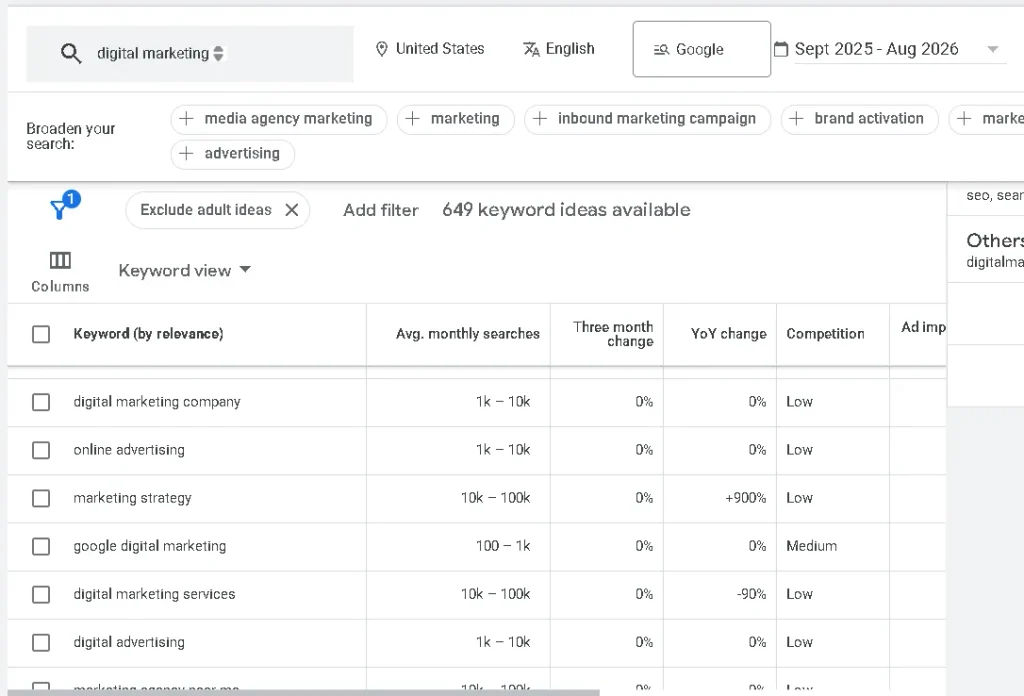Click the calendar icon beside the date range
This screenshot has height=696, width=1024.
point(780,49)
